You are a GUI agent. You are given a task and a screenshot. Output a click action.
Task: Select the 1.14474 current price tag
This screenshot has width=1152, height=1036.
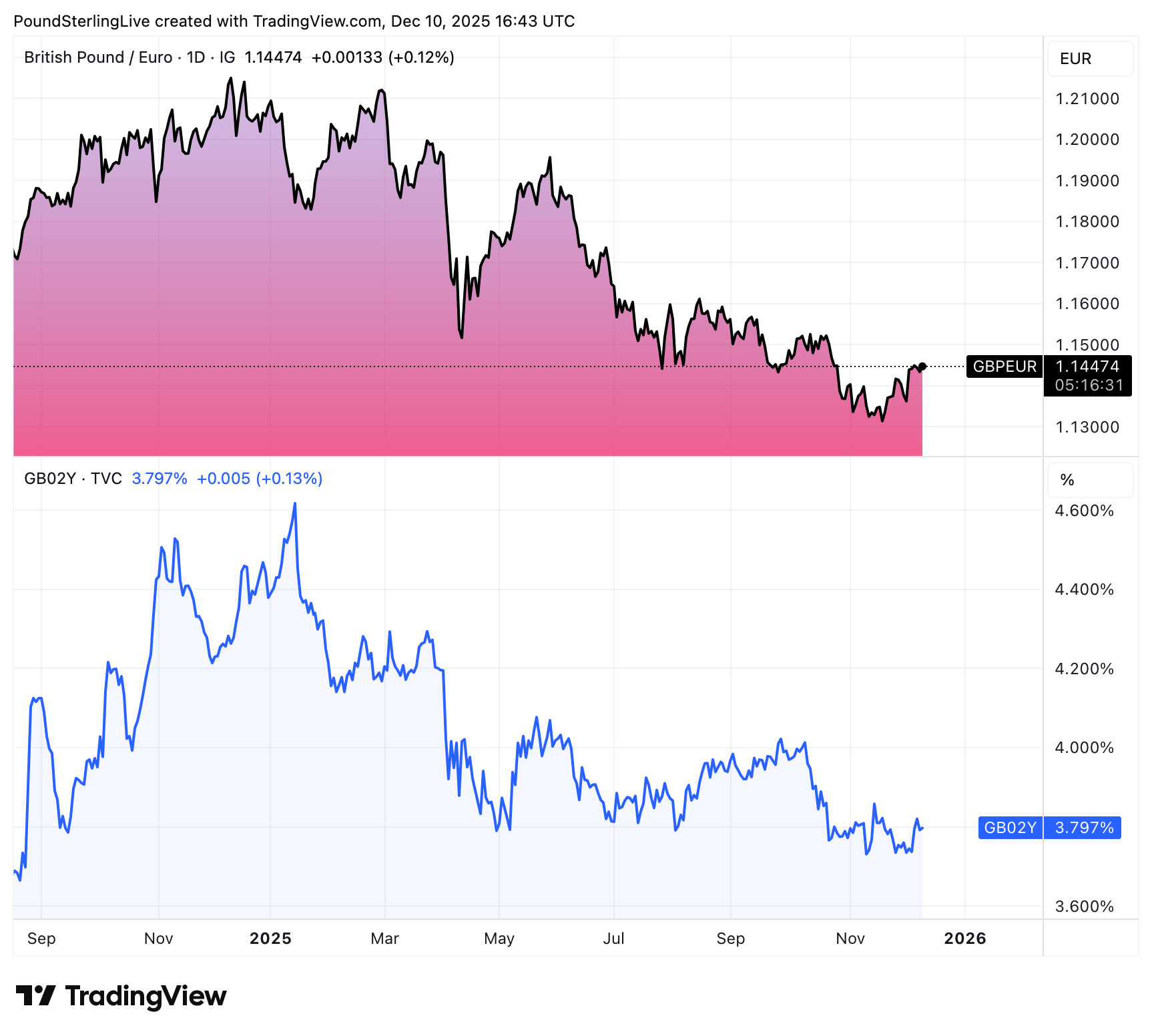(x=1087, y=366)
